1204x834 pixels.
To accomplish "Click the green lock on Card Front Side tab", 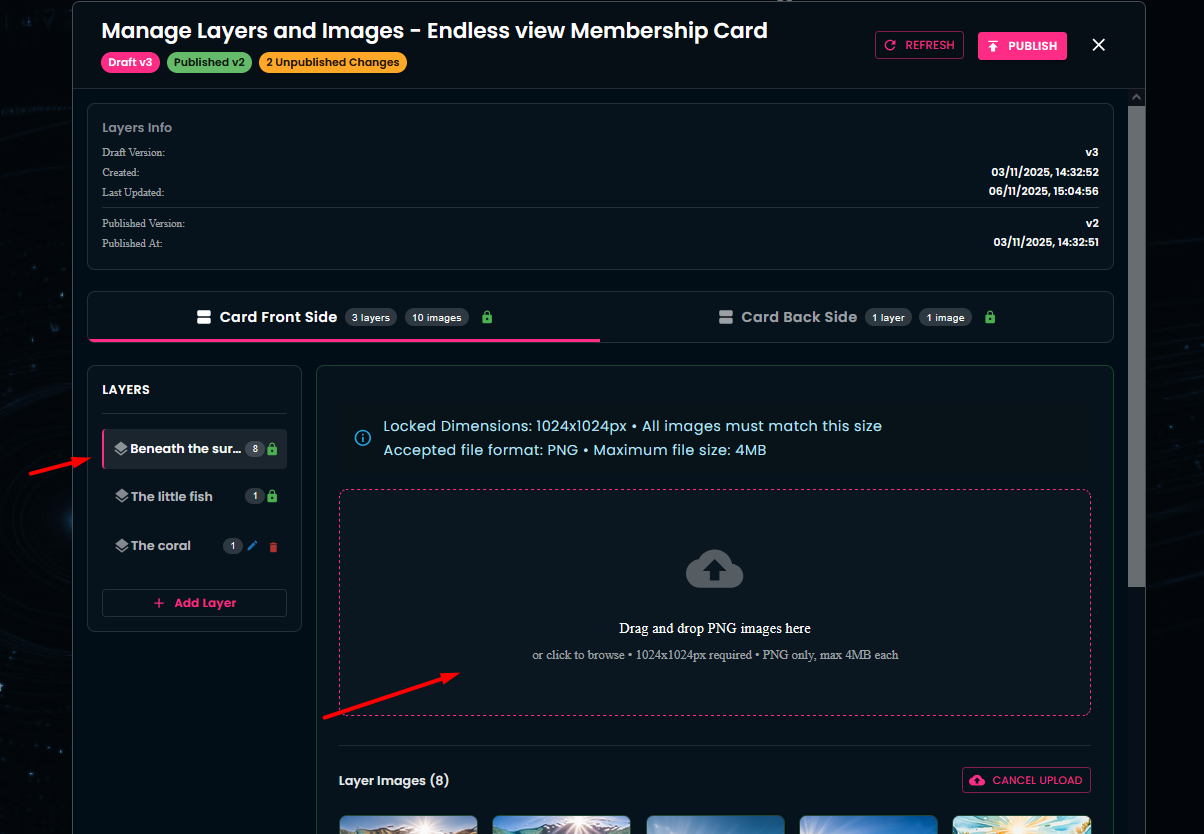I will pyautogui.click(x=487, y=317).
